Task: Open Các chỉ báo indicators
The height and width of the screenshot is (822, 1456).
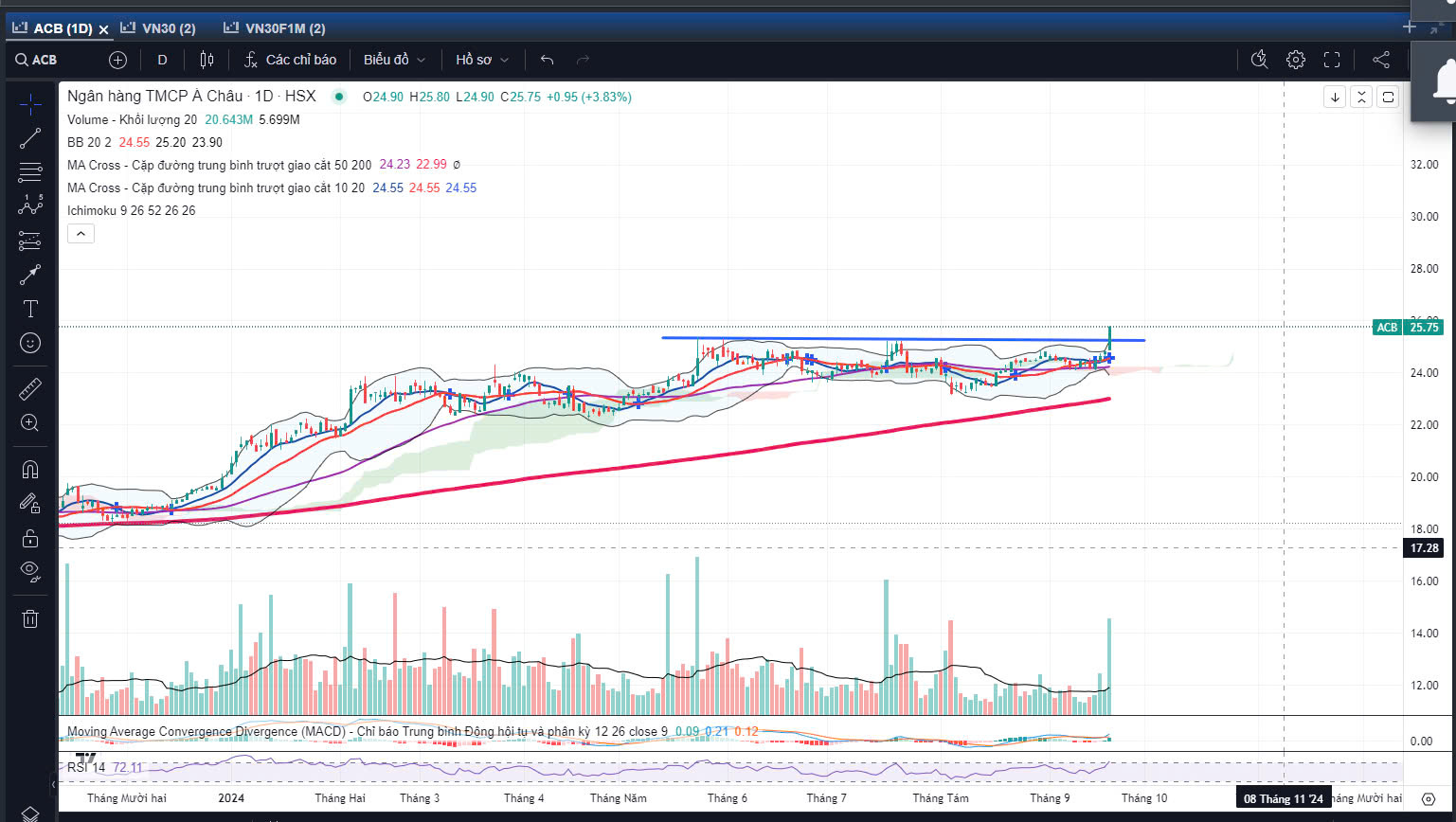Action: [x=290, y=60]
